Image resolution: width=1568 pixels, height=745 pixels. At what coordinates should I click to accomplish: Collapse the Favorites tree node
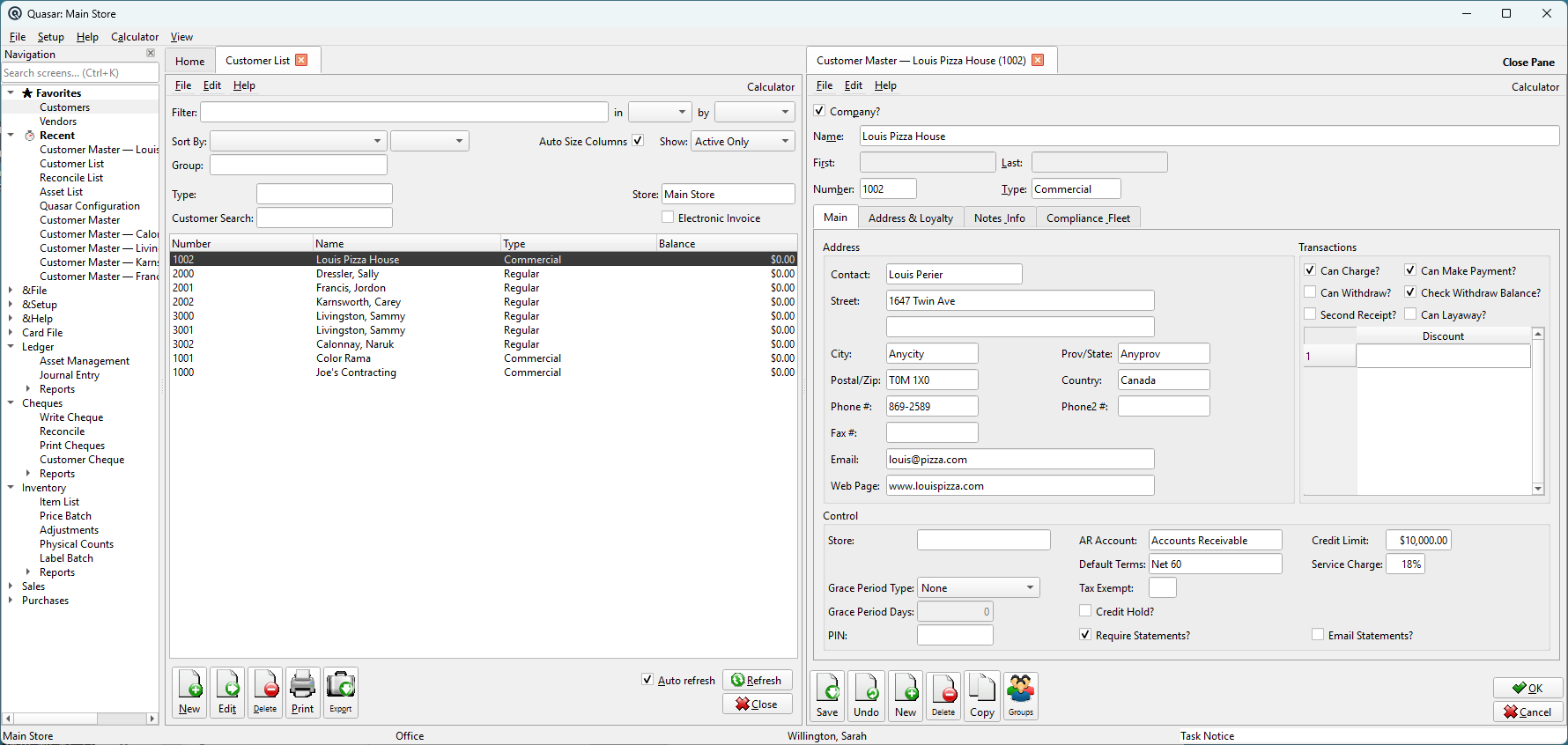coord(11,93)
